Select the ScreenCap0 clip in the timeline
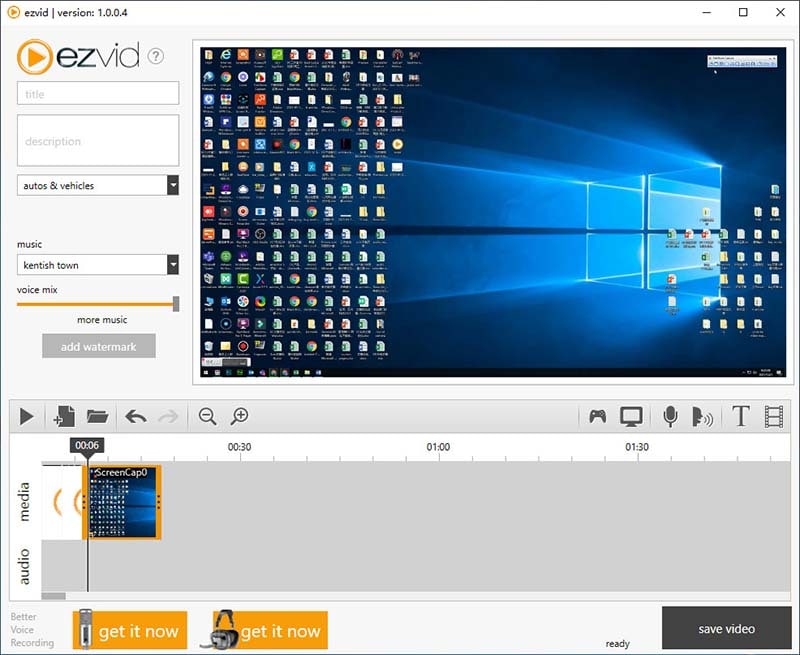 123,504
